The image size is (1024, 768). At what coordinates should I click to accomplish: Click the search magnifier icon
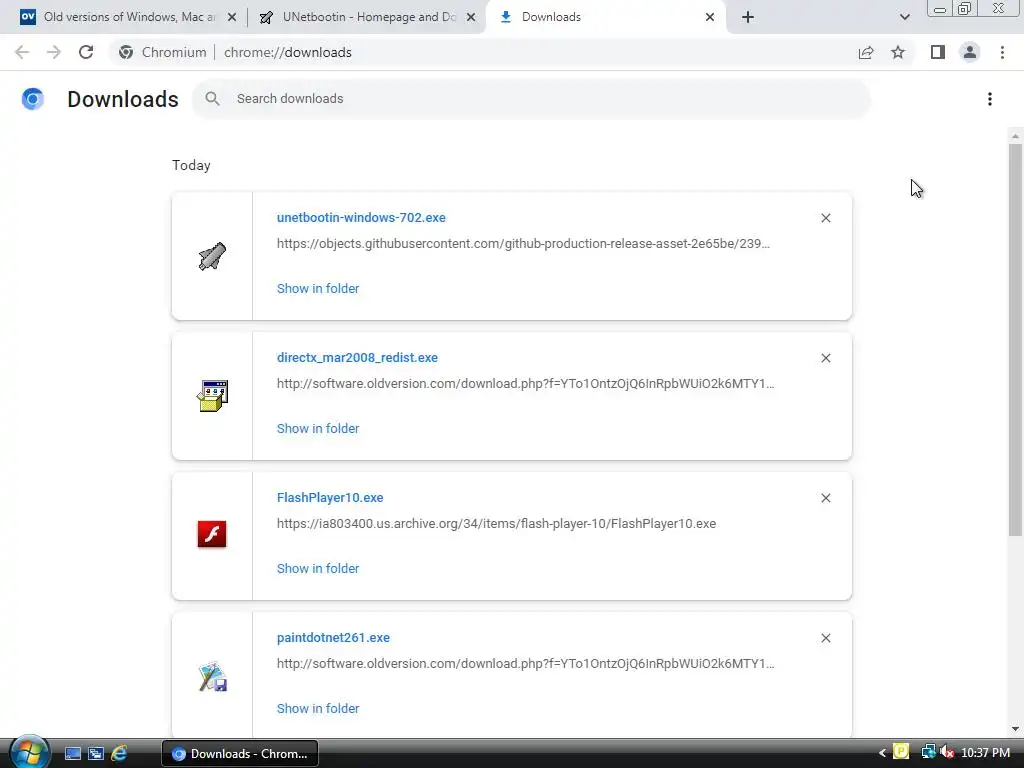[212, 99]
